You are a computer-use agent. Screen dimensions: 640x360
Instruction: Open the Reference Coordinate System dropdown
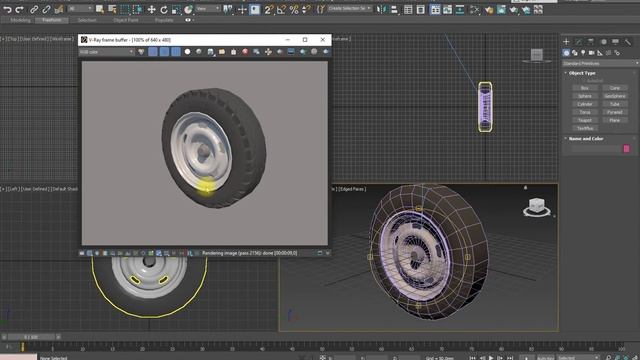point(208,9)
